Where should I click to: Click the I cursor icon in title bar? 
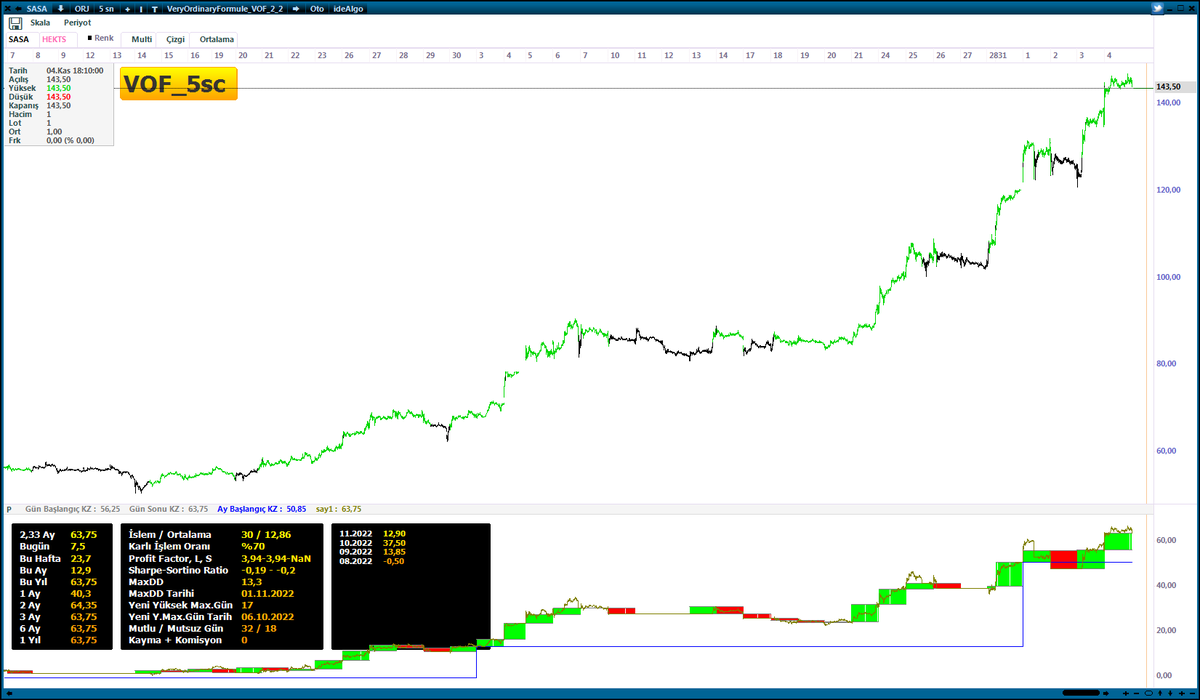(141, 9)
